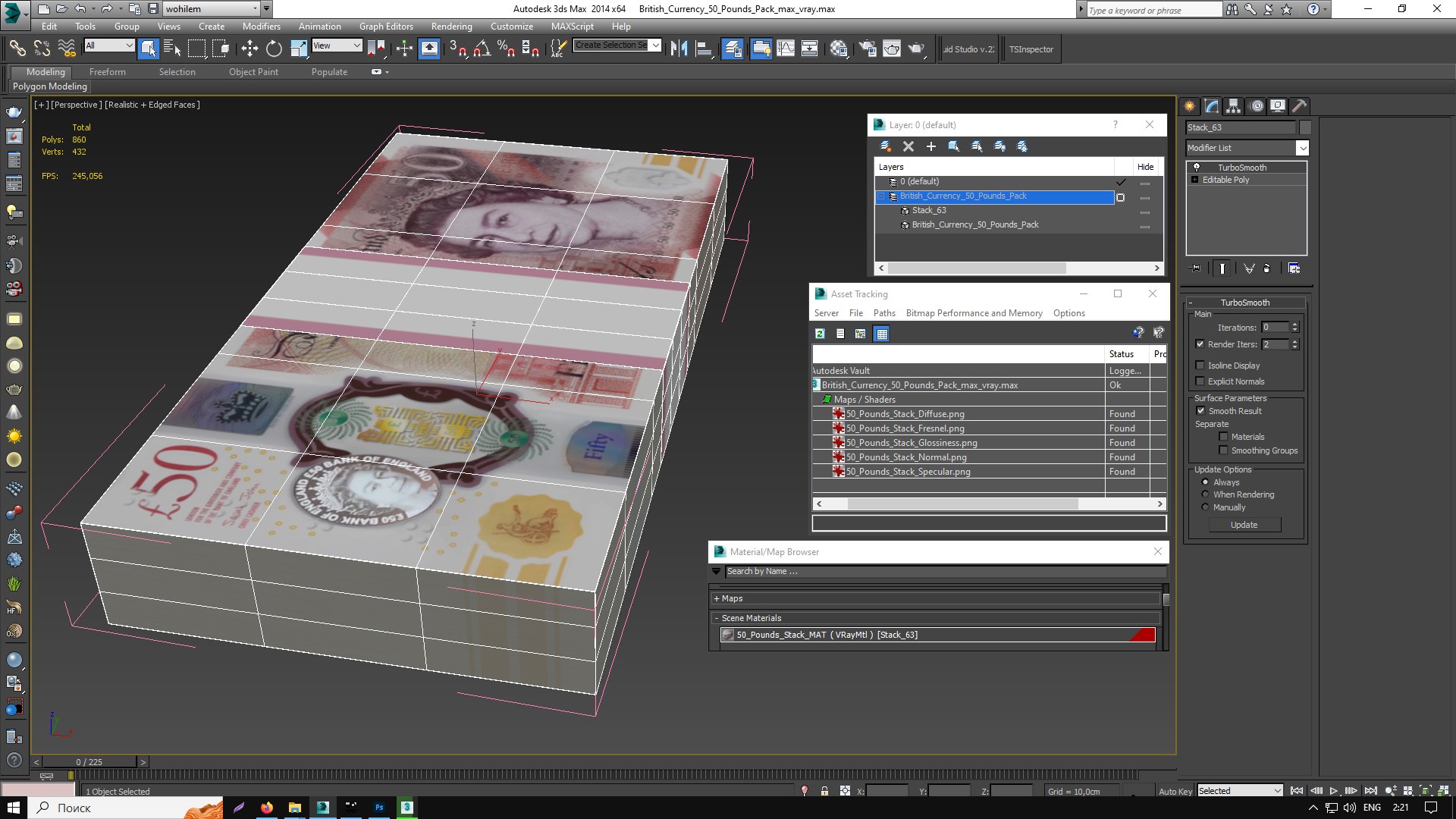
Task: Open the Motion command panel
Action: pos(1257,106)
